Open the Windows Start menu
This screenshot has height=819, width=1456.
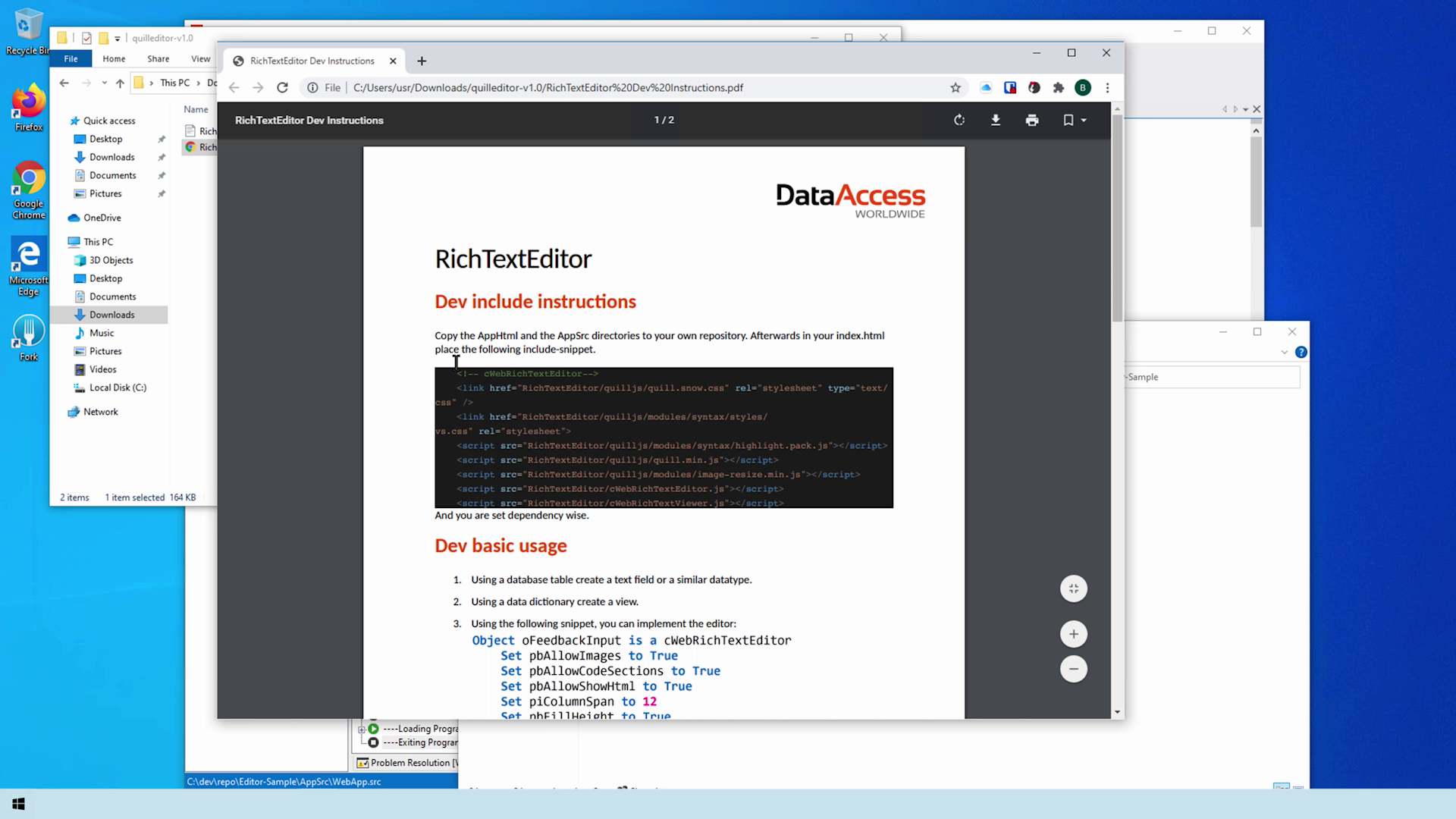coord(18,804)
